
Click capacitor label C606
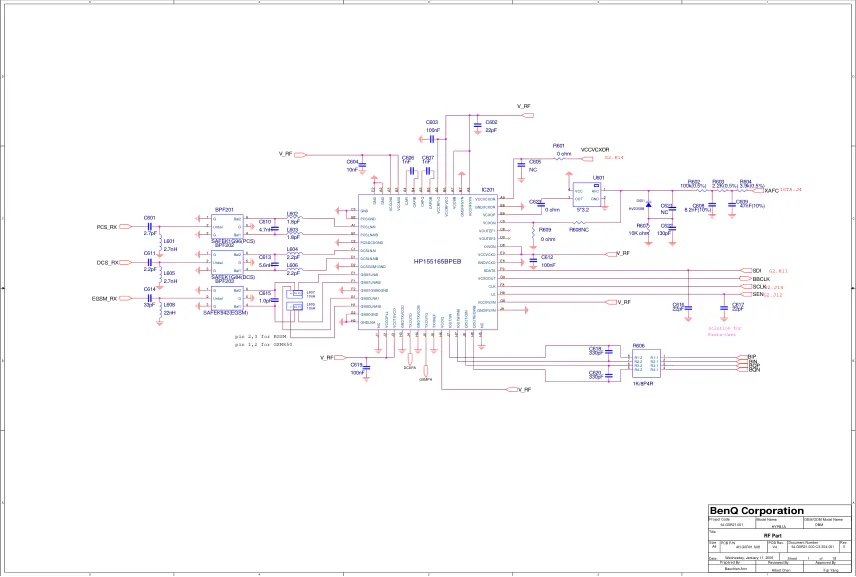pyautogui.click(x=408, y=158)
